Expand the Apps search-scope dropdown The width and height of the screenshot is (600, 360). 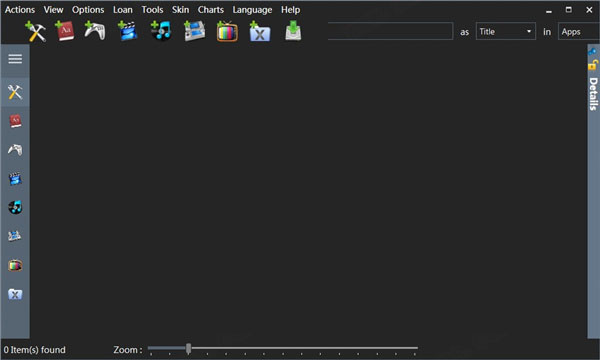(x=579, y=31)
